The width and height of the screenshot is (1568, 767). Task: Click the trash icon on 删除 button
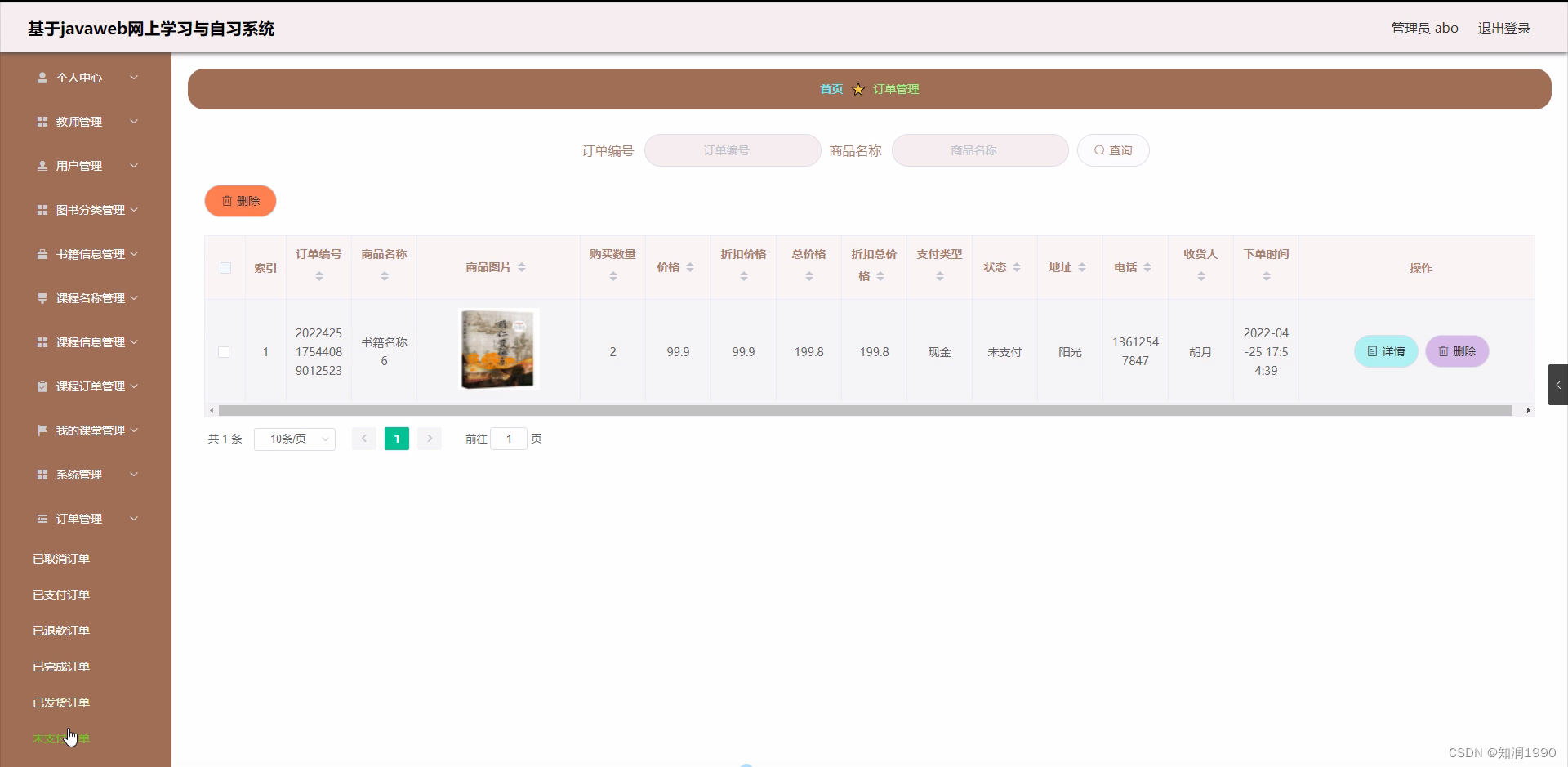228,200
